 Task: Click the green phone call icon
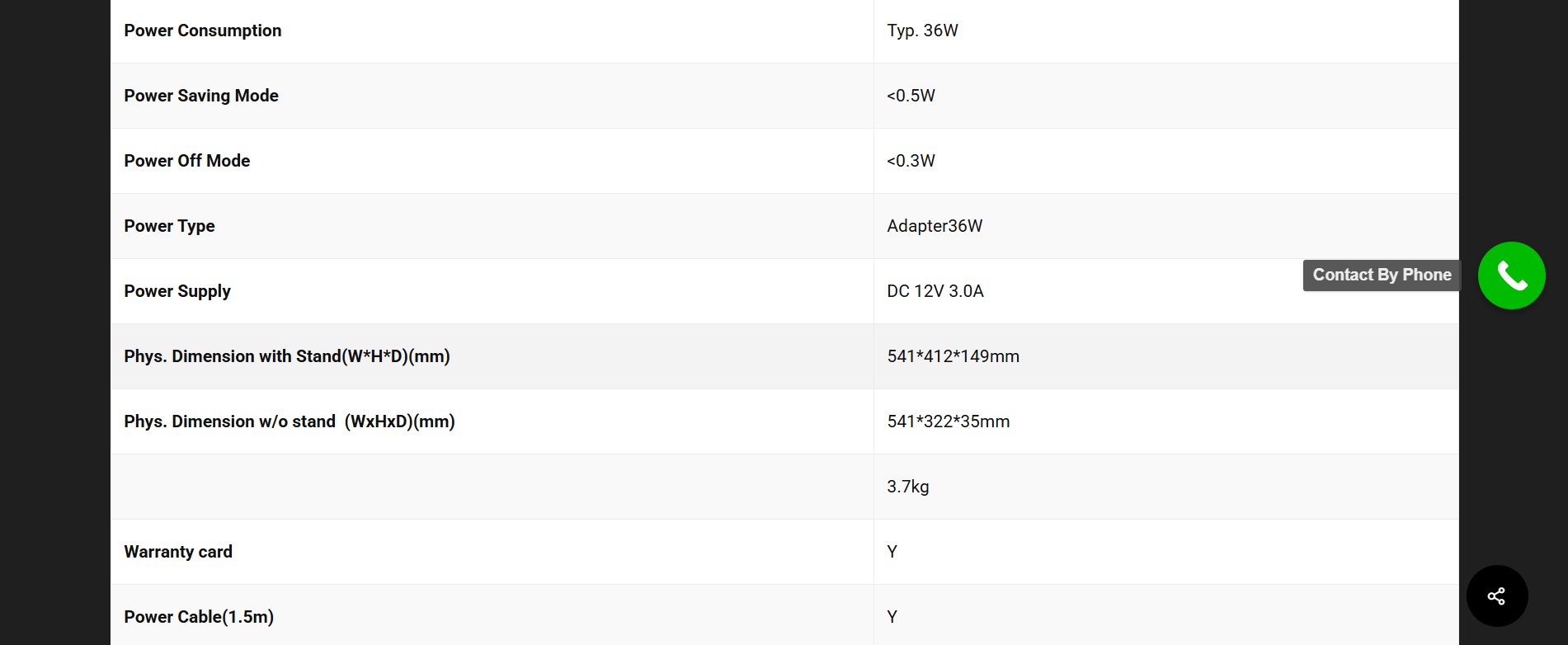[x=1511, y=275]
